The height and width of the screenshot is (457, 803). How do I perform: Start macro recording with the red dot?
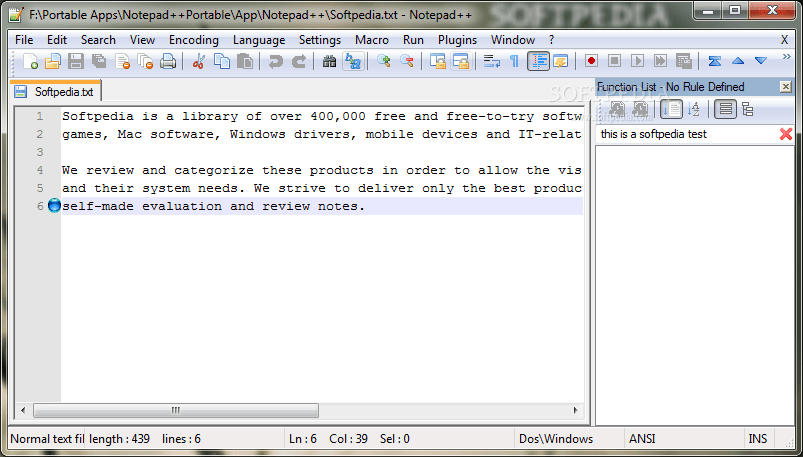click(x=591, y=61)
